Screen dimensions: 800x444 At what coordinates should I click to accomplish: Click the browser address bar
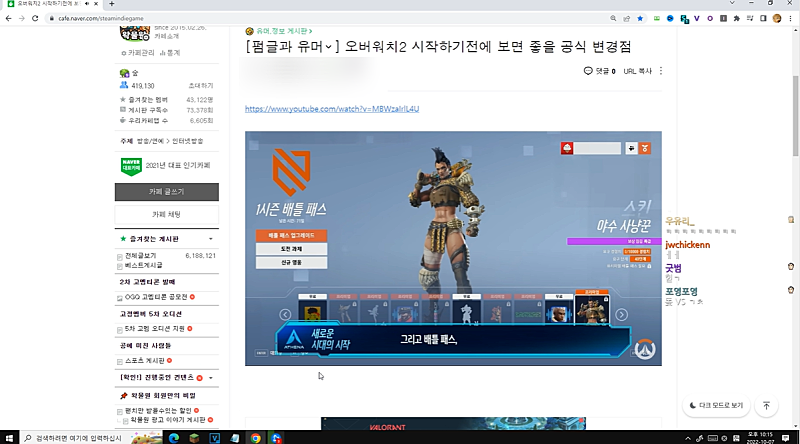(x=327, y=18)
